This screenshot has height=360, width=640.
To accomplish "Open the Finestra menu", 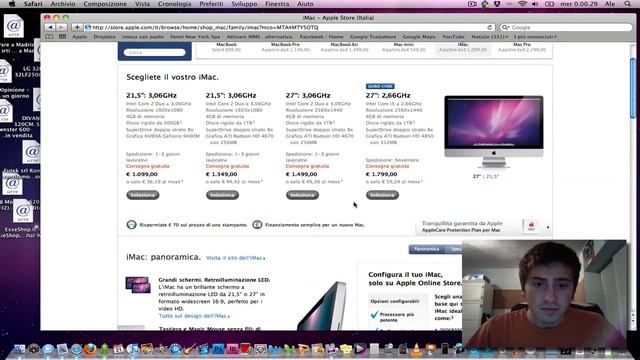I will [x=277, y=4].
